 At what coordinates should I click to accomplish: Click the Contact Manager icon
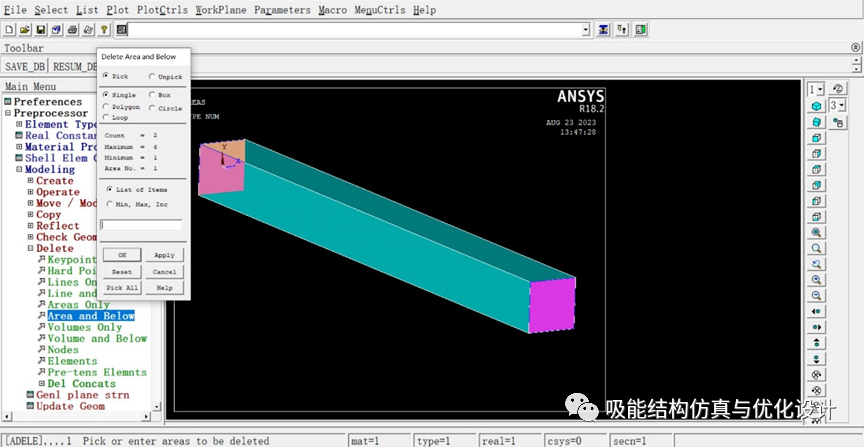tap(640, 30)
